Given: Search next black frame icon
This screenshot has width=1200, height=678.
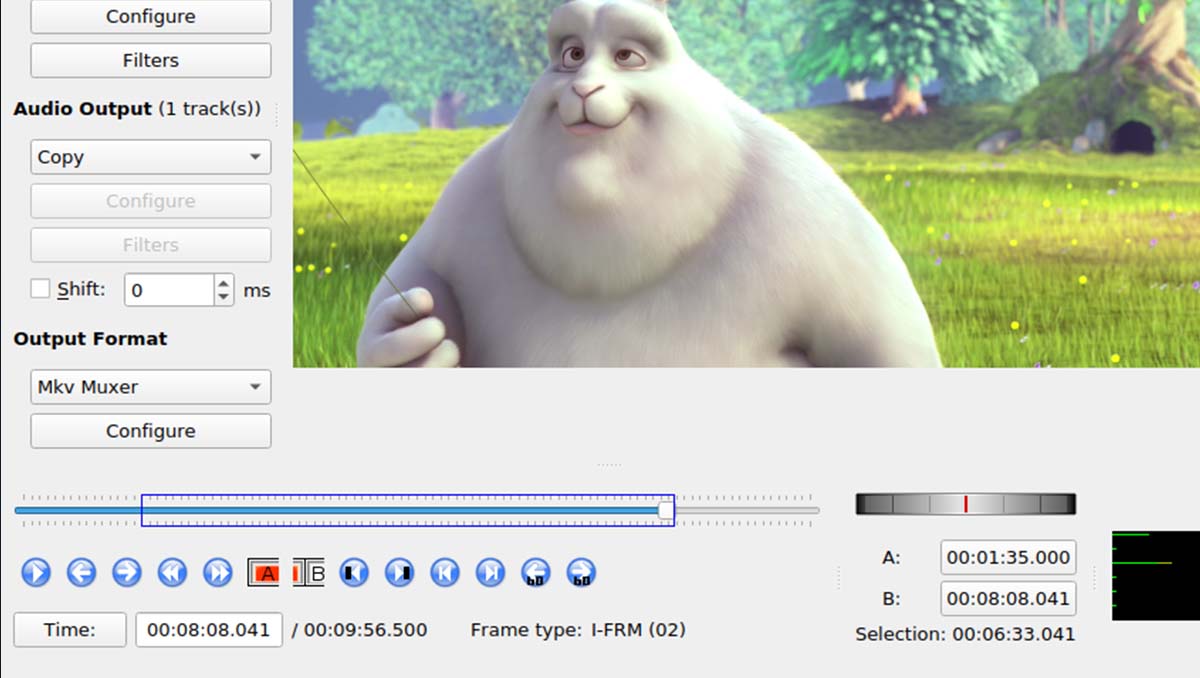Looking at the screenshot, I should click(399, 572).
